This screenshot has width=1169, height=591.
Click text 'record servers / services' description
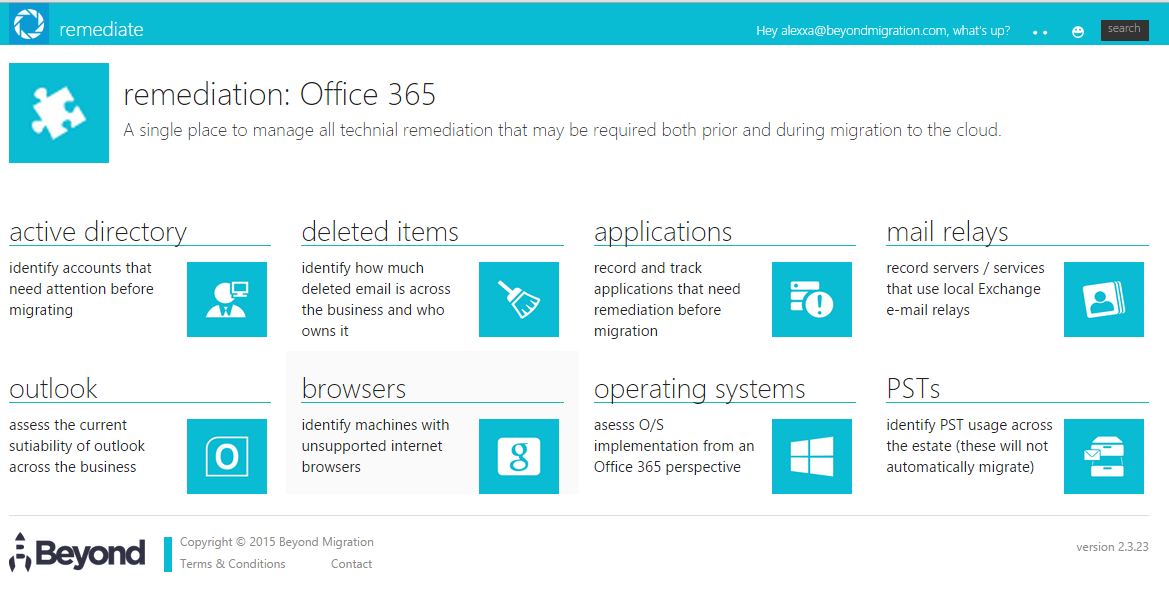[x=965, y=289]
